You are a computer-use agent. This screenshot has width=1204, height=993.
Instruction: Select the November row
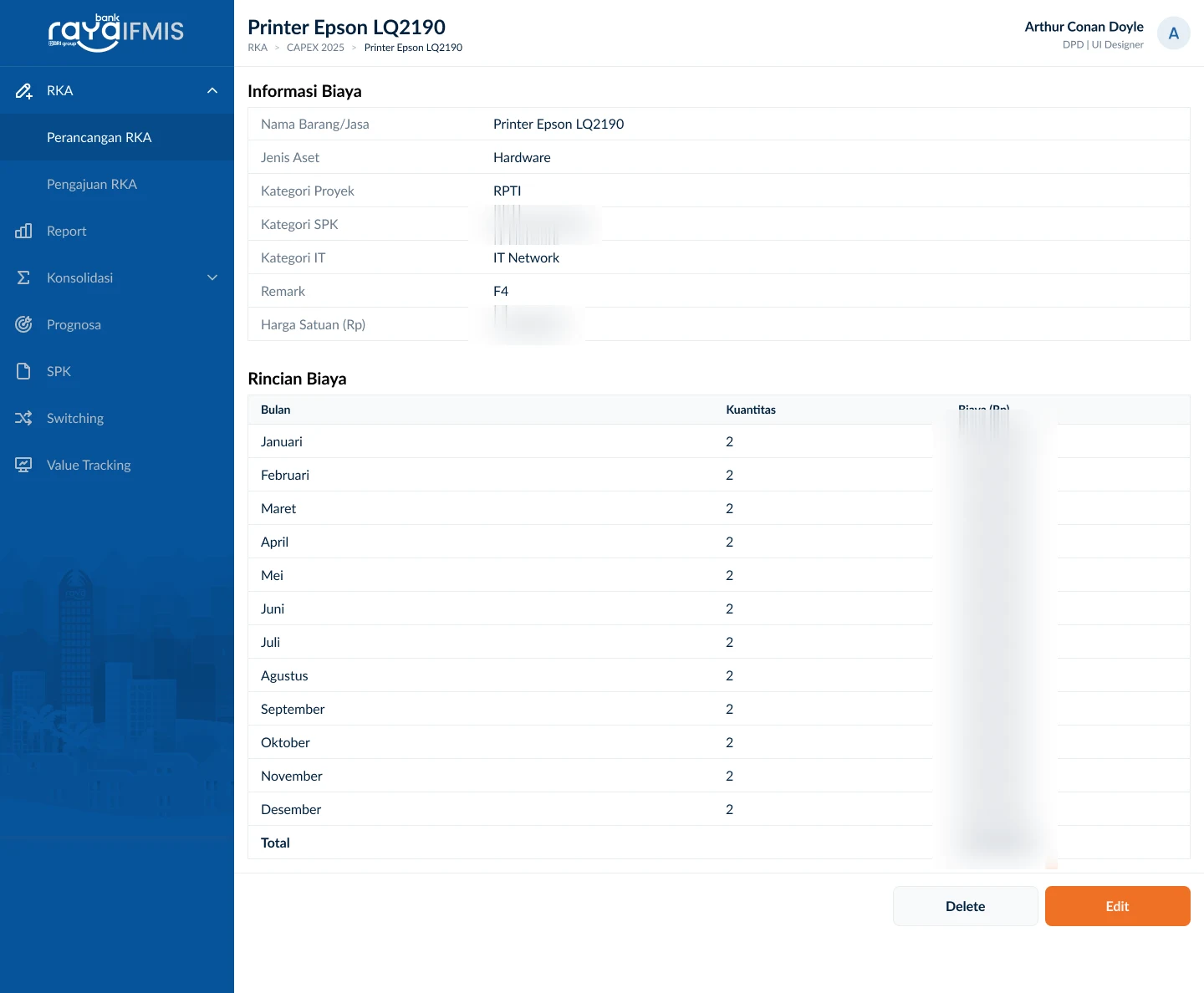click(719, 776)
